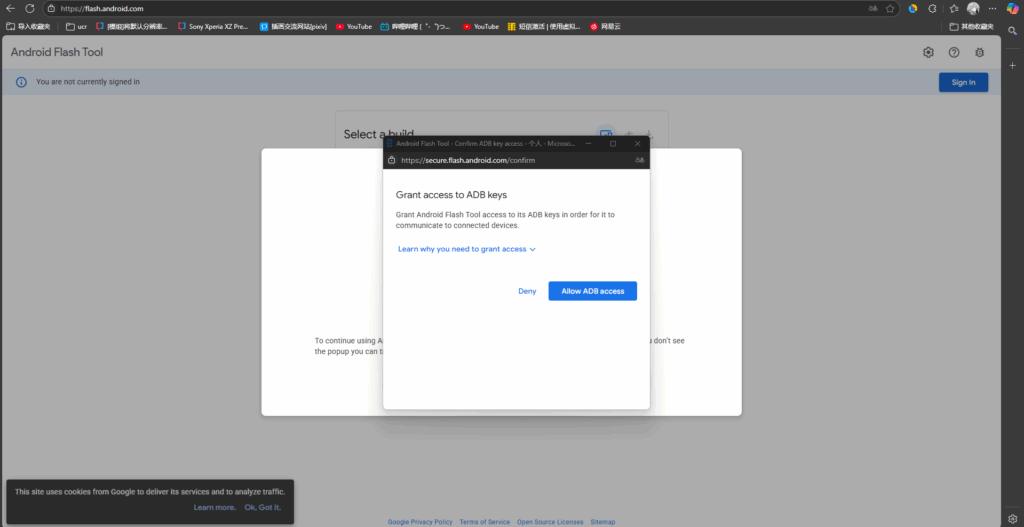Click the bug report icon
The image size is (1024, 527).
(980, 53)
